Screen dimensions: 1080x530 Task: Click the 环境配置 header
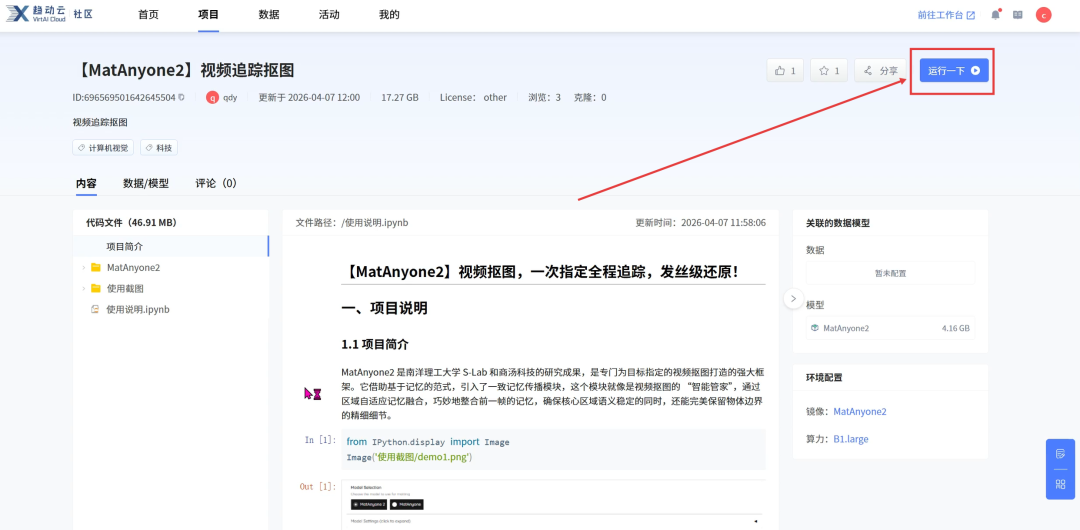tap(824, 377)
